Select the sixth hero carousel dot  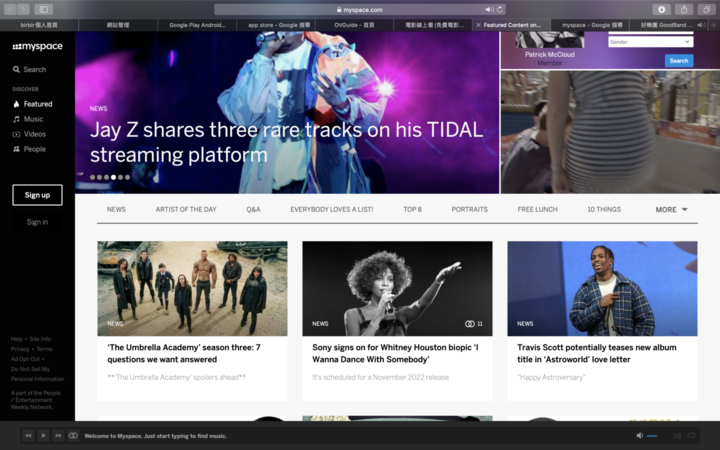pyautogui.click(x=127, y=177)
